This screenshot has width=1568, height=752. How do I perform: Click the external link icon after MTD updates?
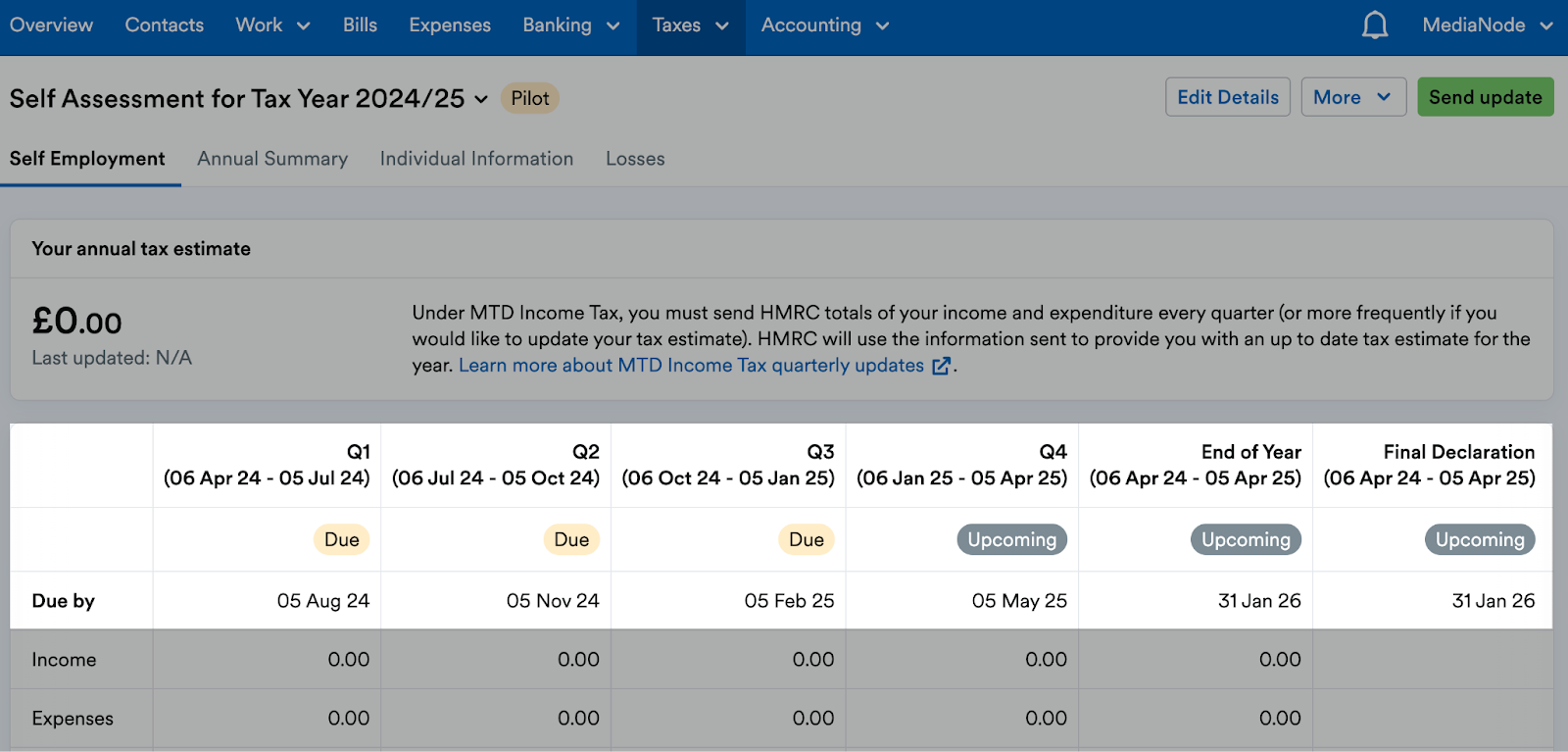[x=941, y=366]
